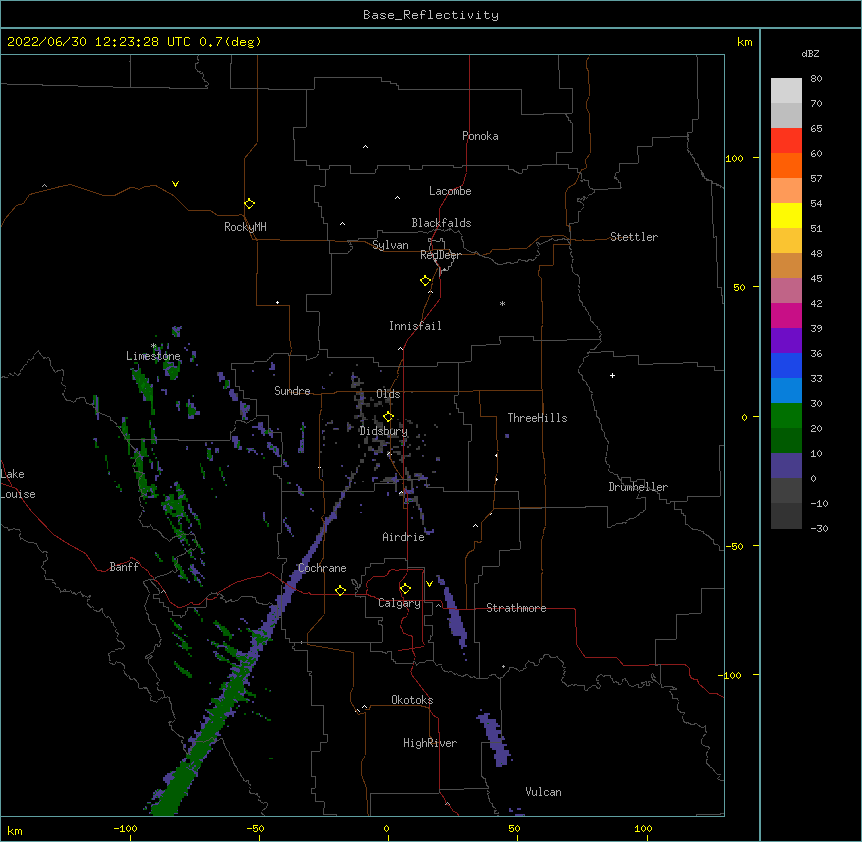The image size is (862, 842).
Task: Click the purple radar echo west of Strathmore
Action: click(455, 616)
